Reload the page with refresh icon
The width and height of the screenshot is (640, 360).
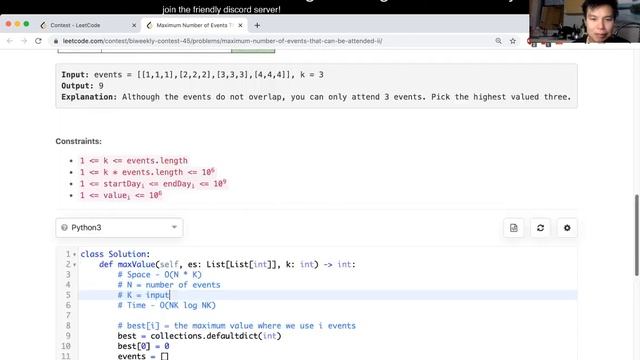tap(38, 41)
